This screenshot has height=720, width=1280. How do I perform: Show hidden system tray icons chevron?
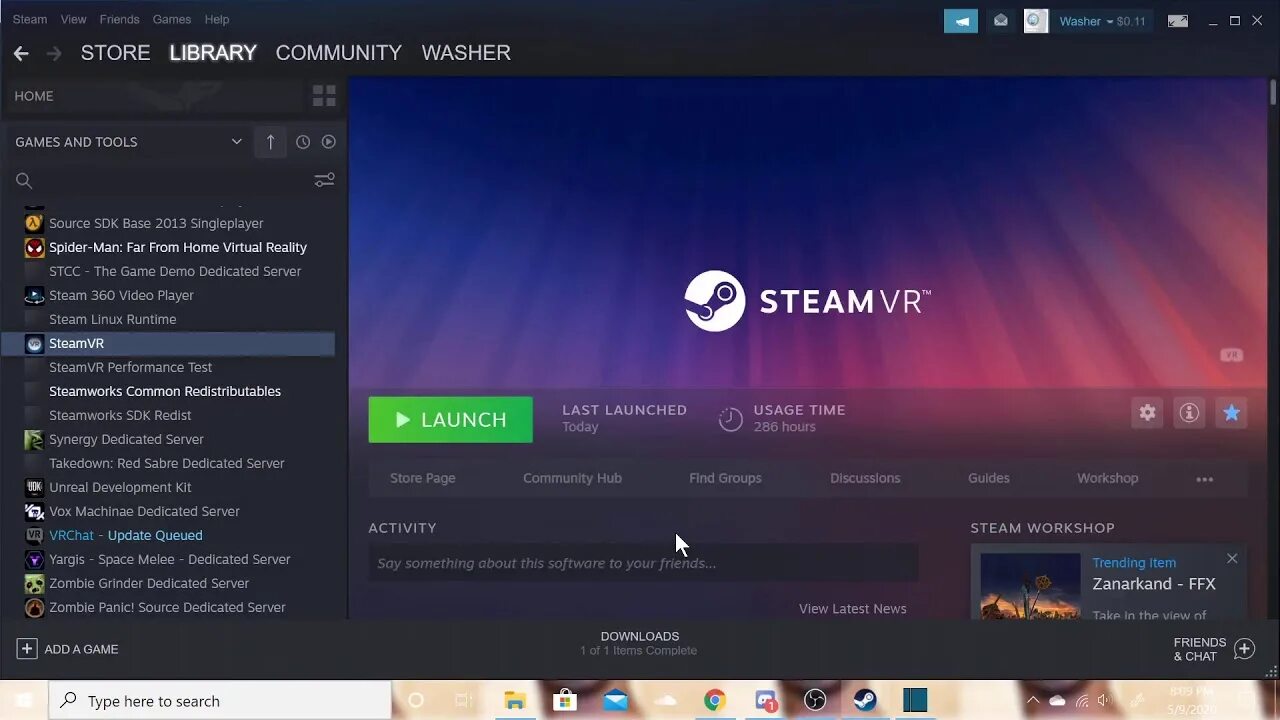(1033, 700)
